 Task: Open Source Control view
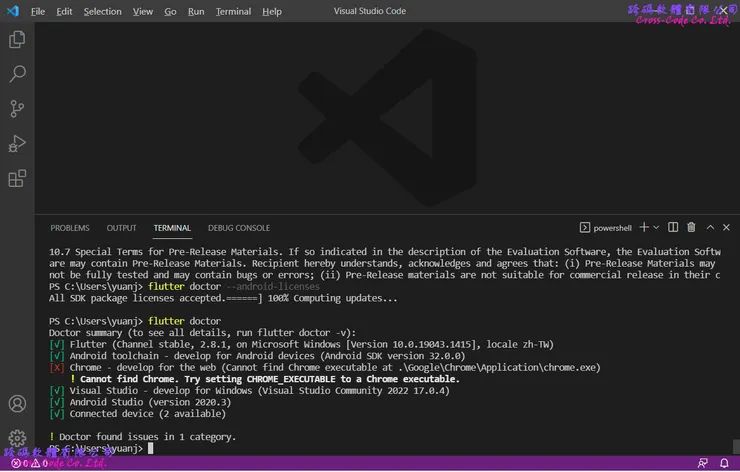[x=17, y=109]
